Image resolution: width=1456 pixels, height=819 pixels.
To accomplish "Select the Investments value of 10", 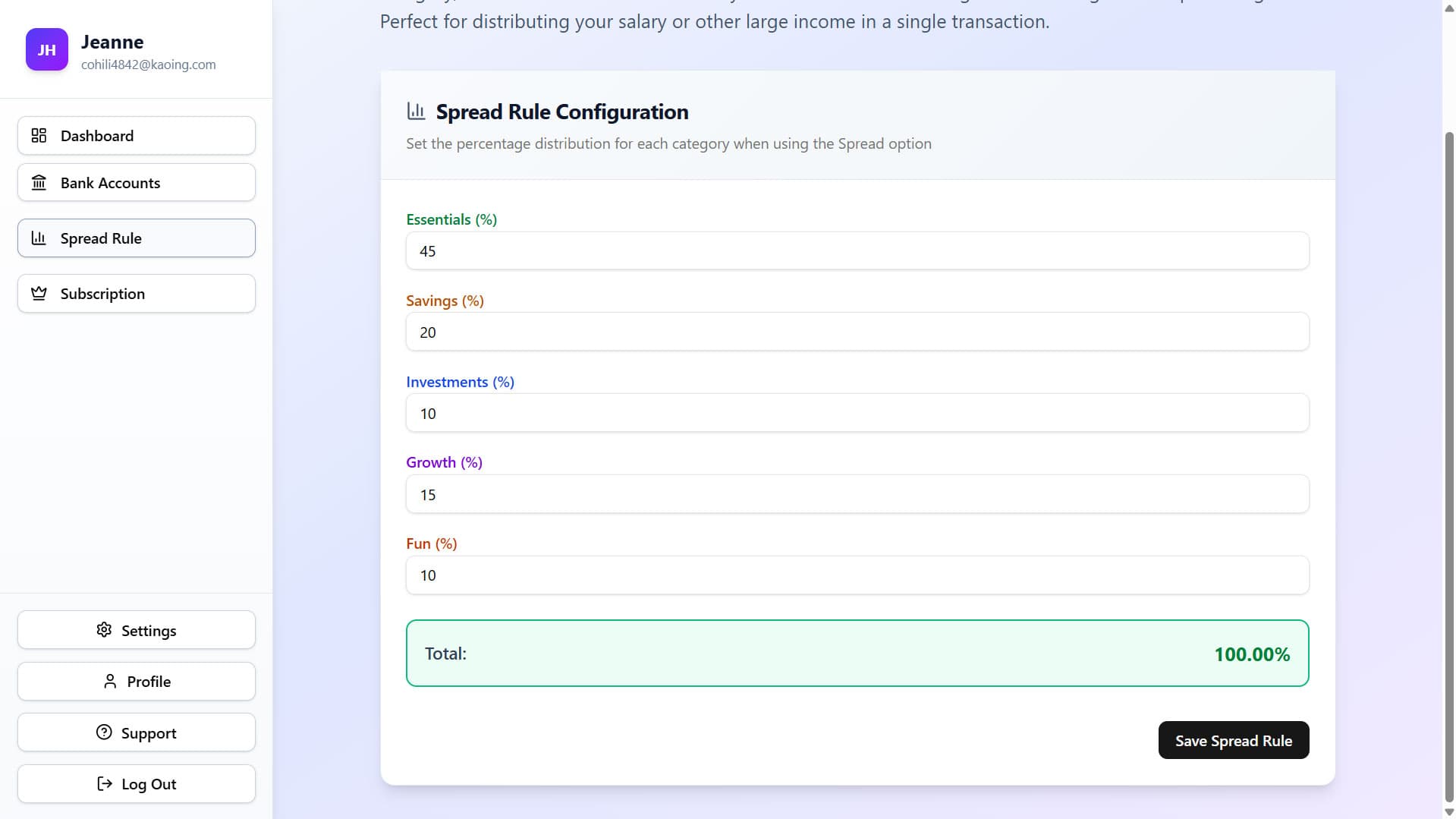I will click(857, 413).
